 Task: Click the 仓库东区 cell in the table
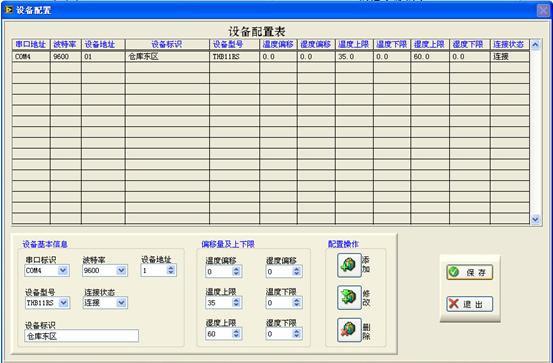click(x=167, y=56)
